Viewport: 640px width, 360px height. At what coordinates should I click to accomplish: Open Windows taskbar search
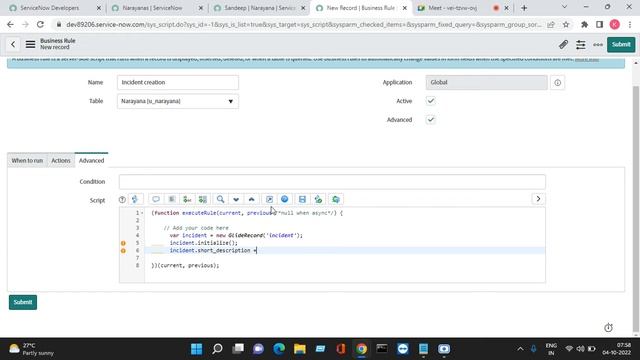pos(217,349)
